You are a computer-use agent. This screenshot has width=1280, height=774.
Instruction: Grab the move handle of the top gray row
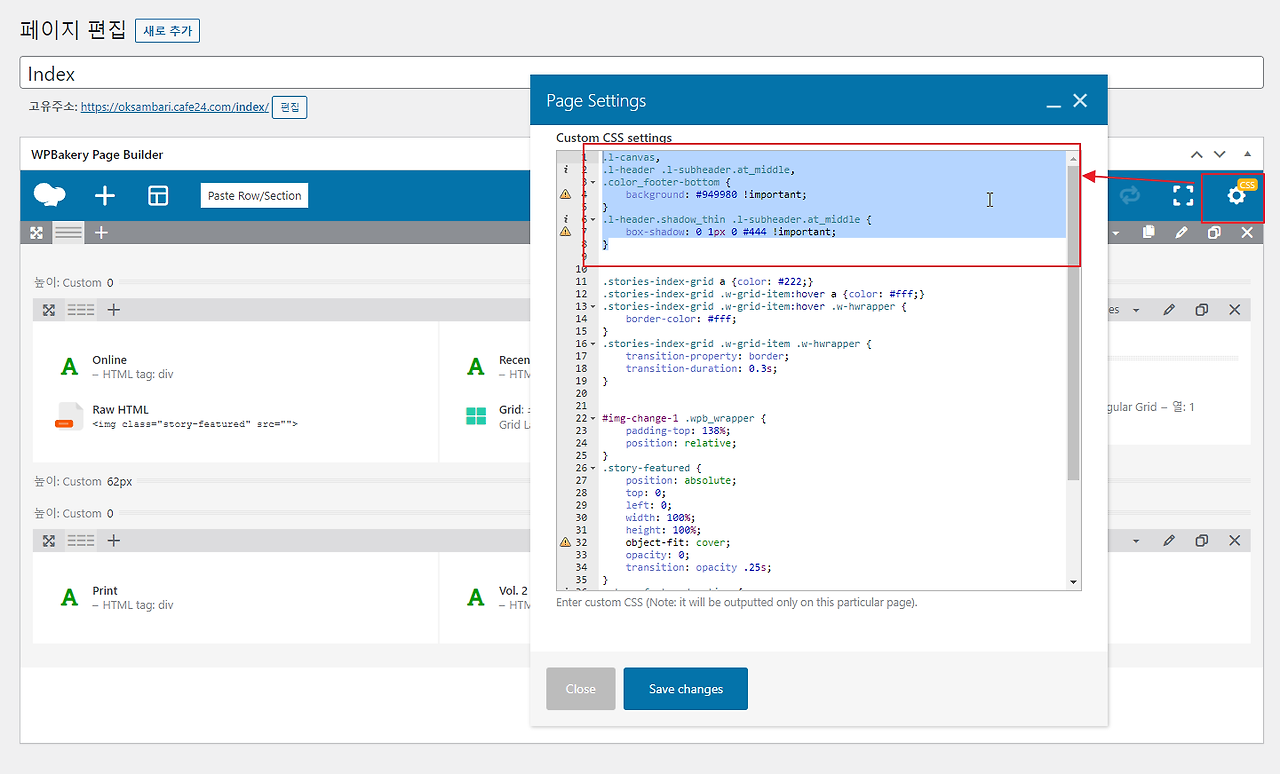[37, 232]
